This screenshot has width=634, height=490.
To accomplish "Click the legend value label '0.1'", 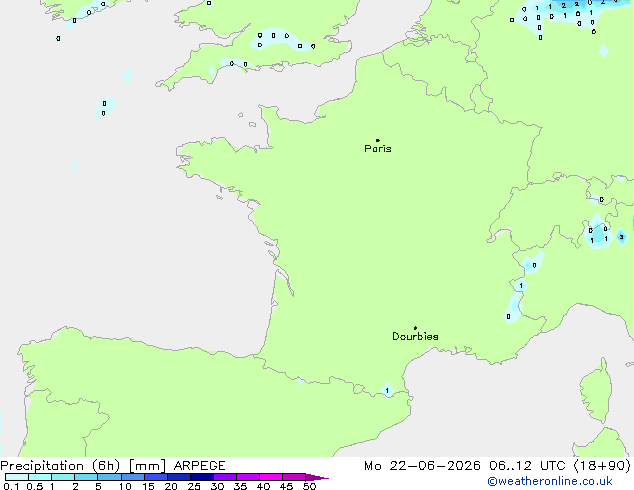I will 11,486.
